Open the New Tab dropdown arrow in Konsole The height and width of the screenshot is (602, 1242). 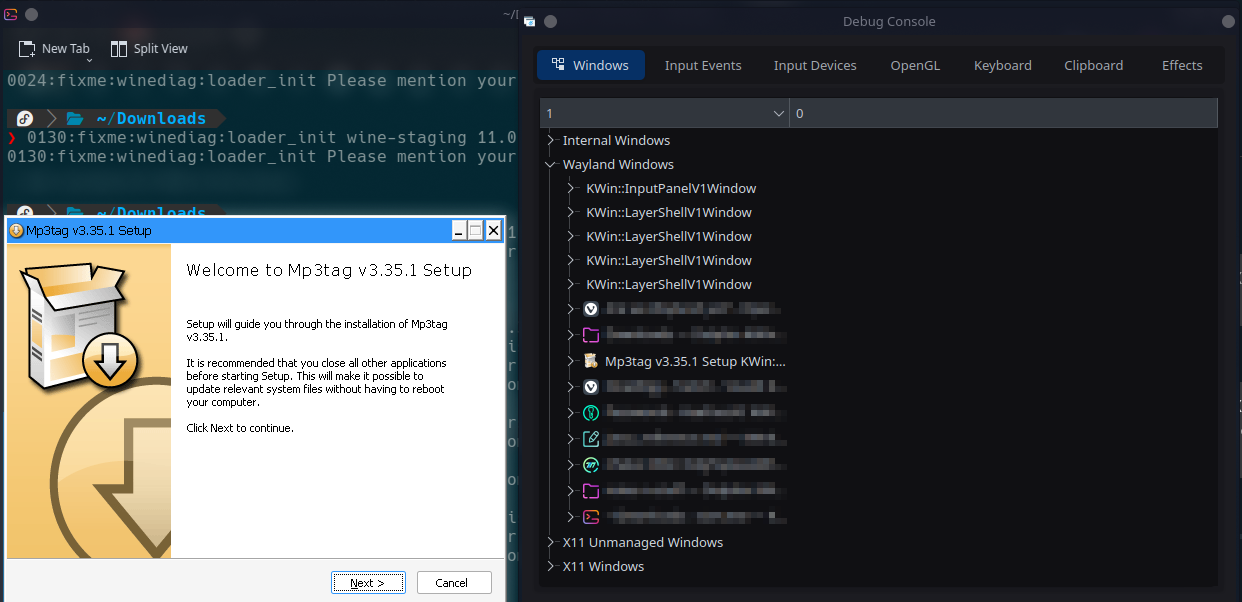[89, 61]
